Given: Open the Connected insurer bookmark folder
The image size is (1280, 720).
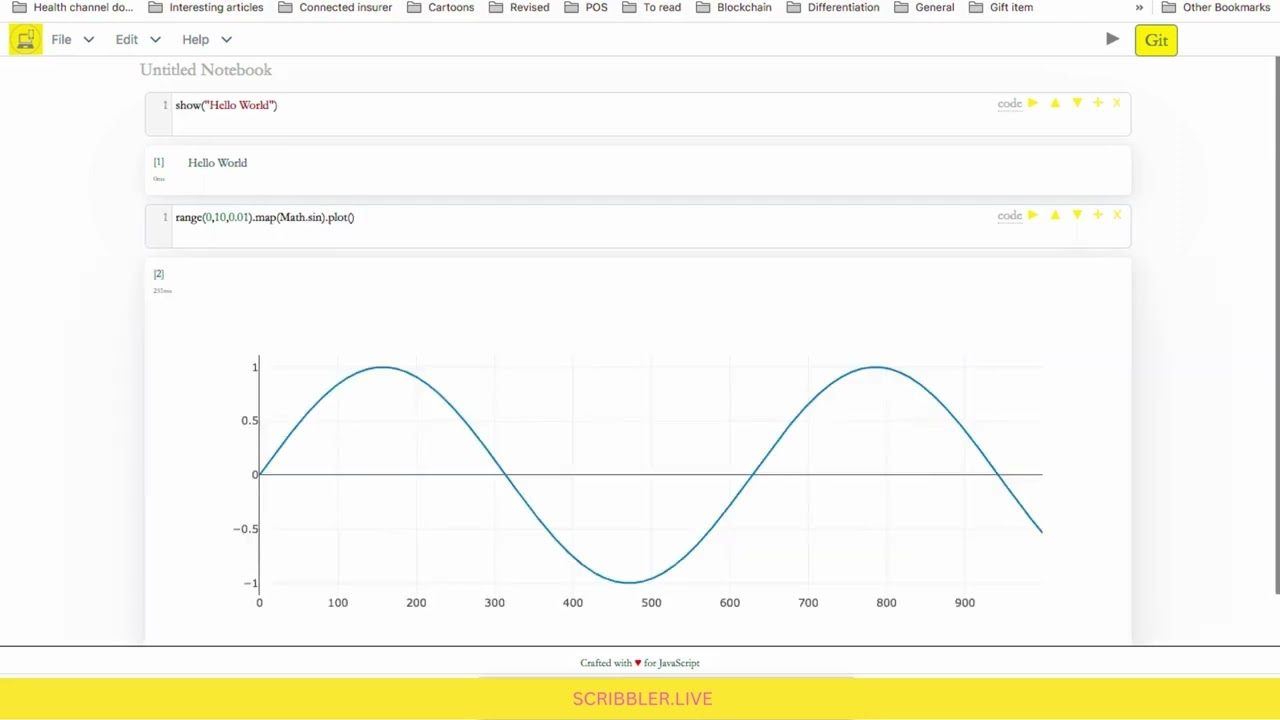Looking at the screenshot, I should pos(335,7).
